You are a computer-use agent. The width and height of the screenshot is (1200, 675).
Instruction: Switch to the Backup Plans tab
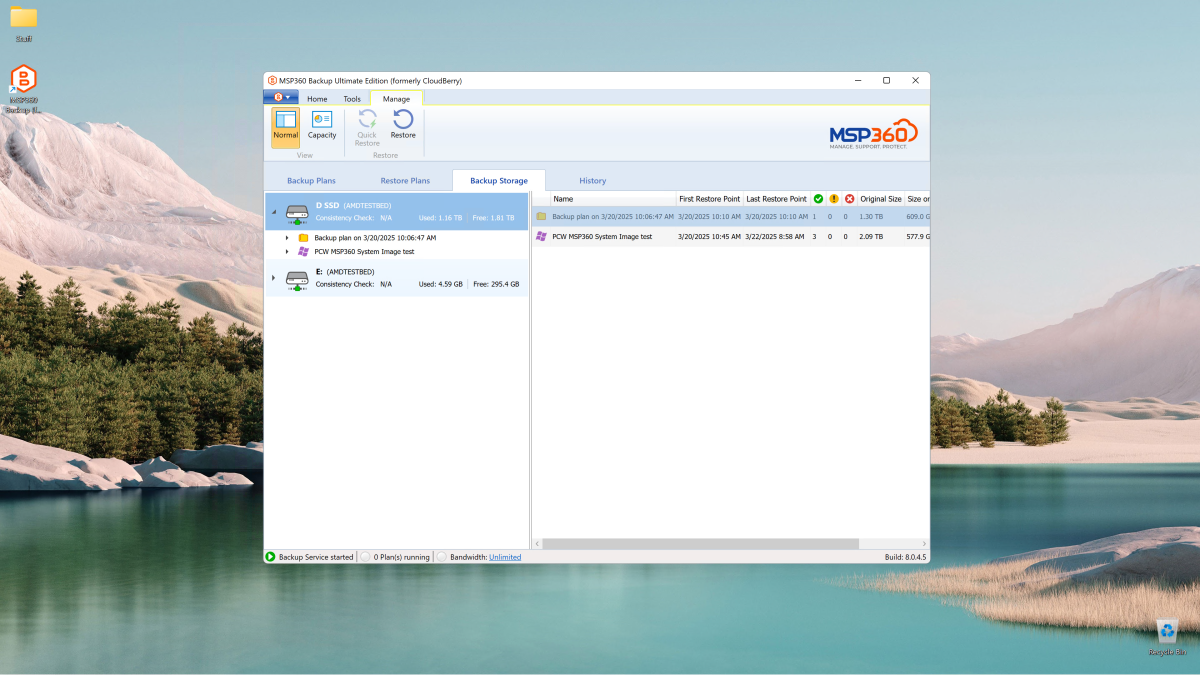pos(311,181)
